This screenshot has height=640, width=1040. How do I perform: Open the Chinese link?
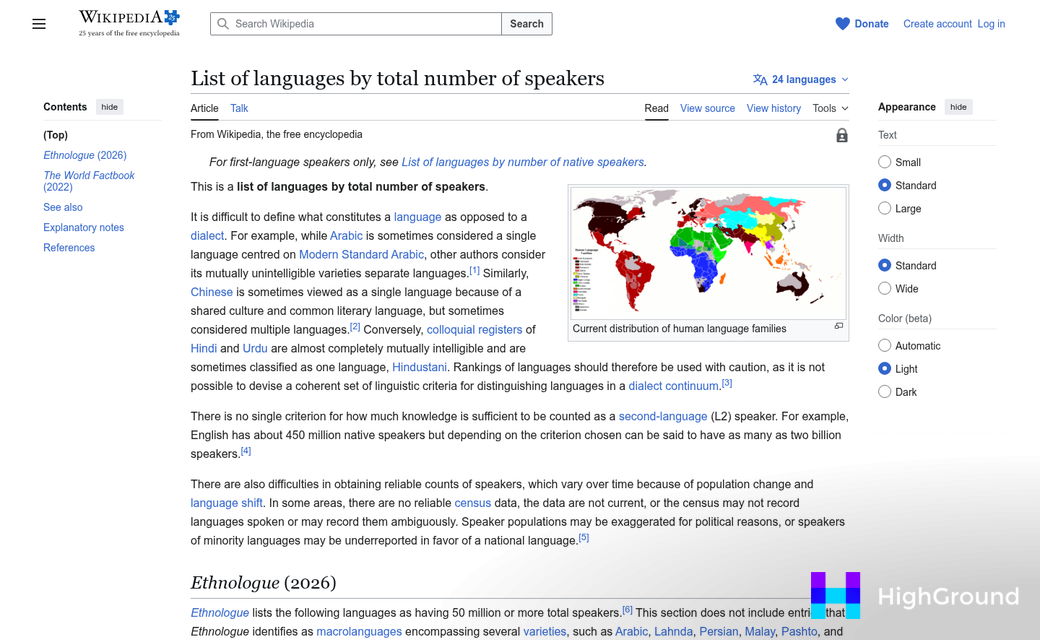(x=212, y=292)
